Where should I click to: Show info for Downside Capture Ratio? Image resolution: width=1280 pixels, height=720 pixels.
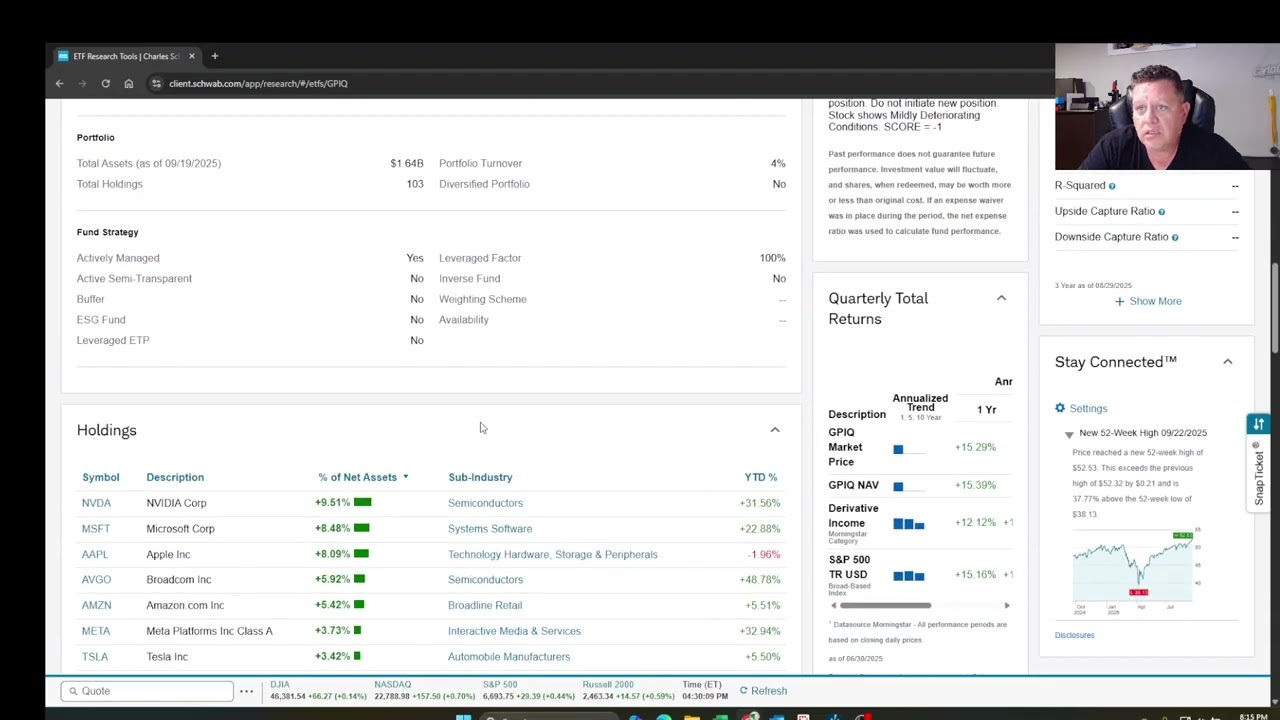click(x=1174, y=238)
